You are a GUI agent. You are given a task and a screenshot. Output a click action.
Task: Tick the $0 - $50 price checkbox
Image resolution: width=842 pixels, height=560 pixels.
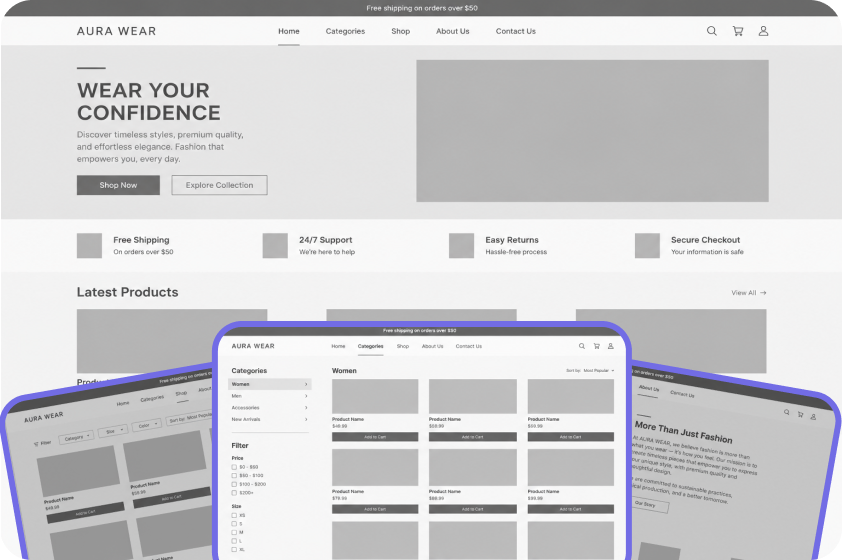click(x=234, y=467)
